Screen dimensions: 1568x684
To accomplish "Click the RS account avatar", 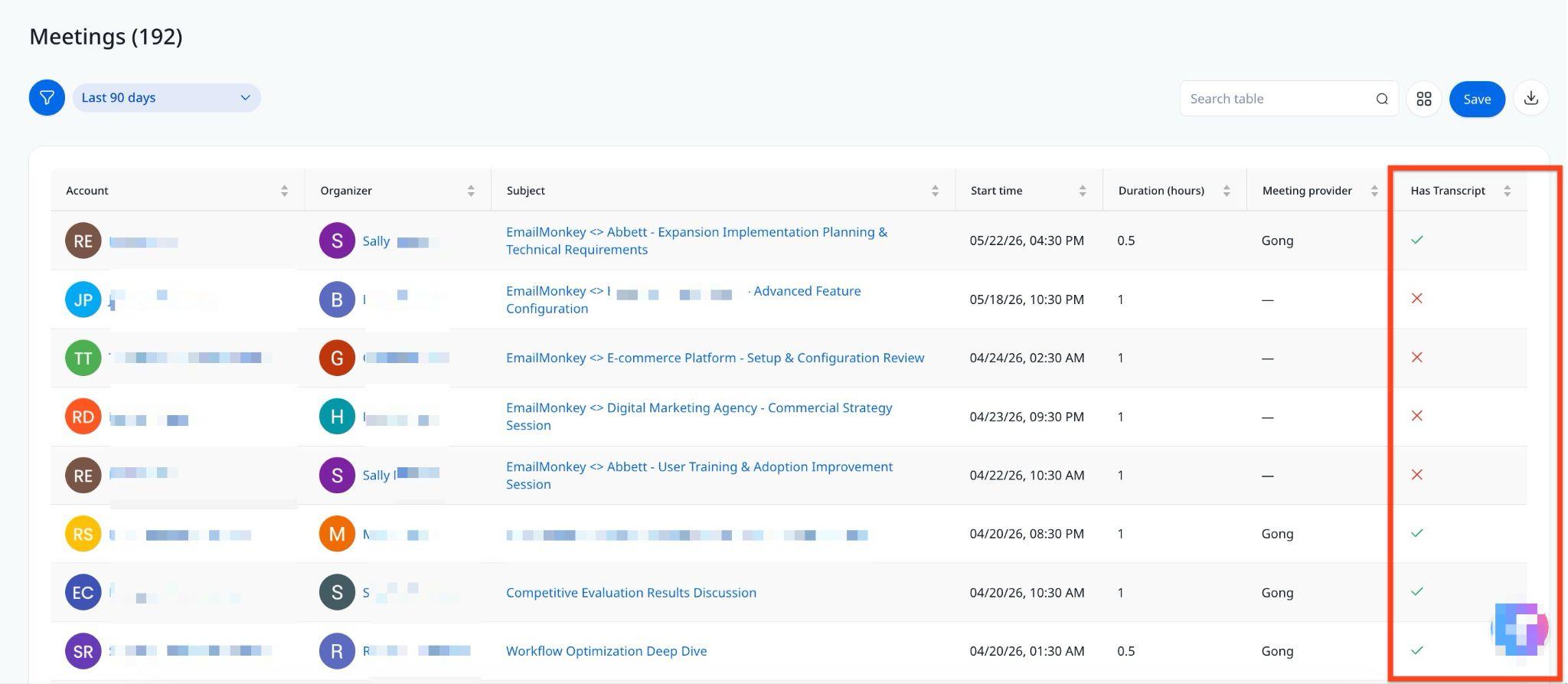I will pyautogui.click(x=83, y=534).
